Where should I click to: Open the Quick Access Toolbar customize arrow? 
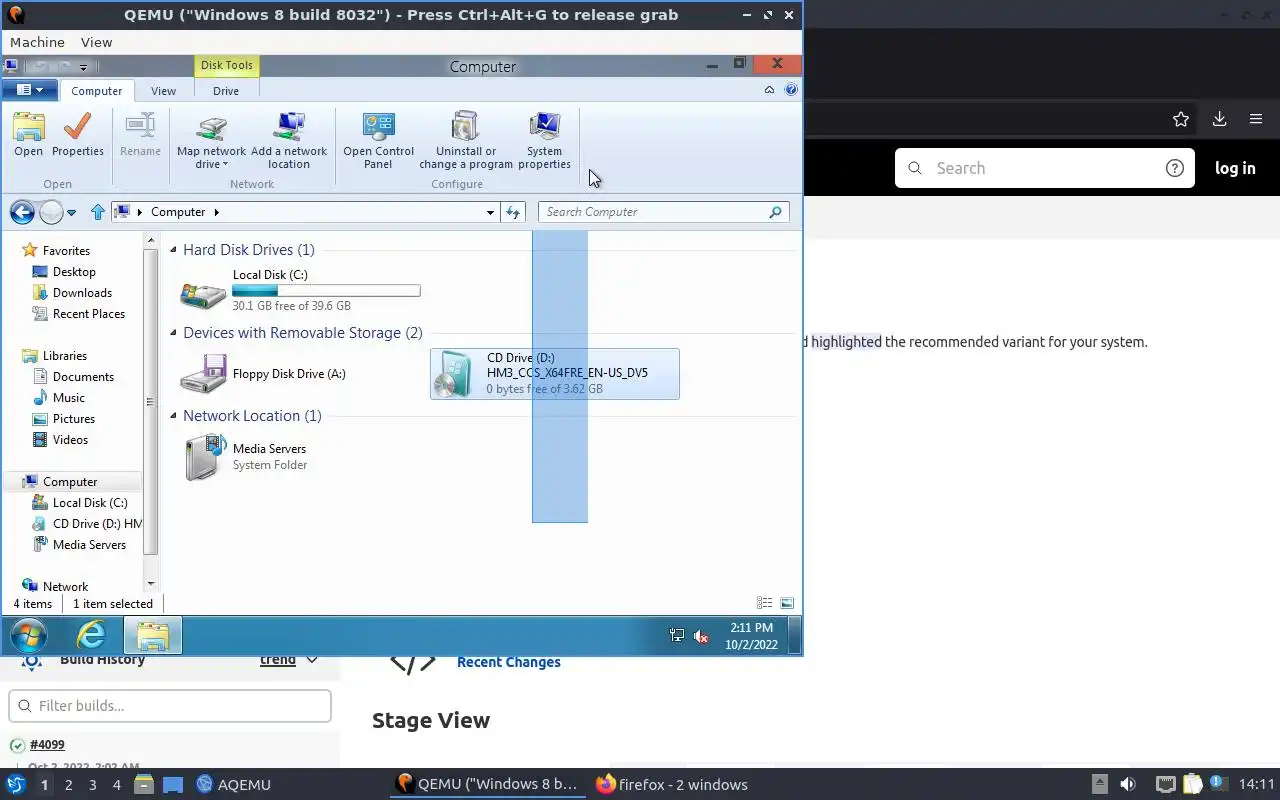click(x=83, y=67)
